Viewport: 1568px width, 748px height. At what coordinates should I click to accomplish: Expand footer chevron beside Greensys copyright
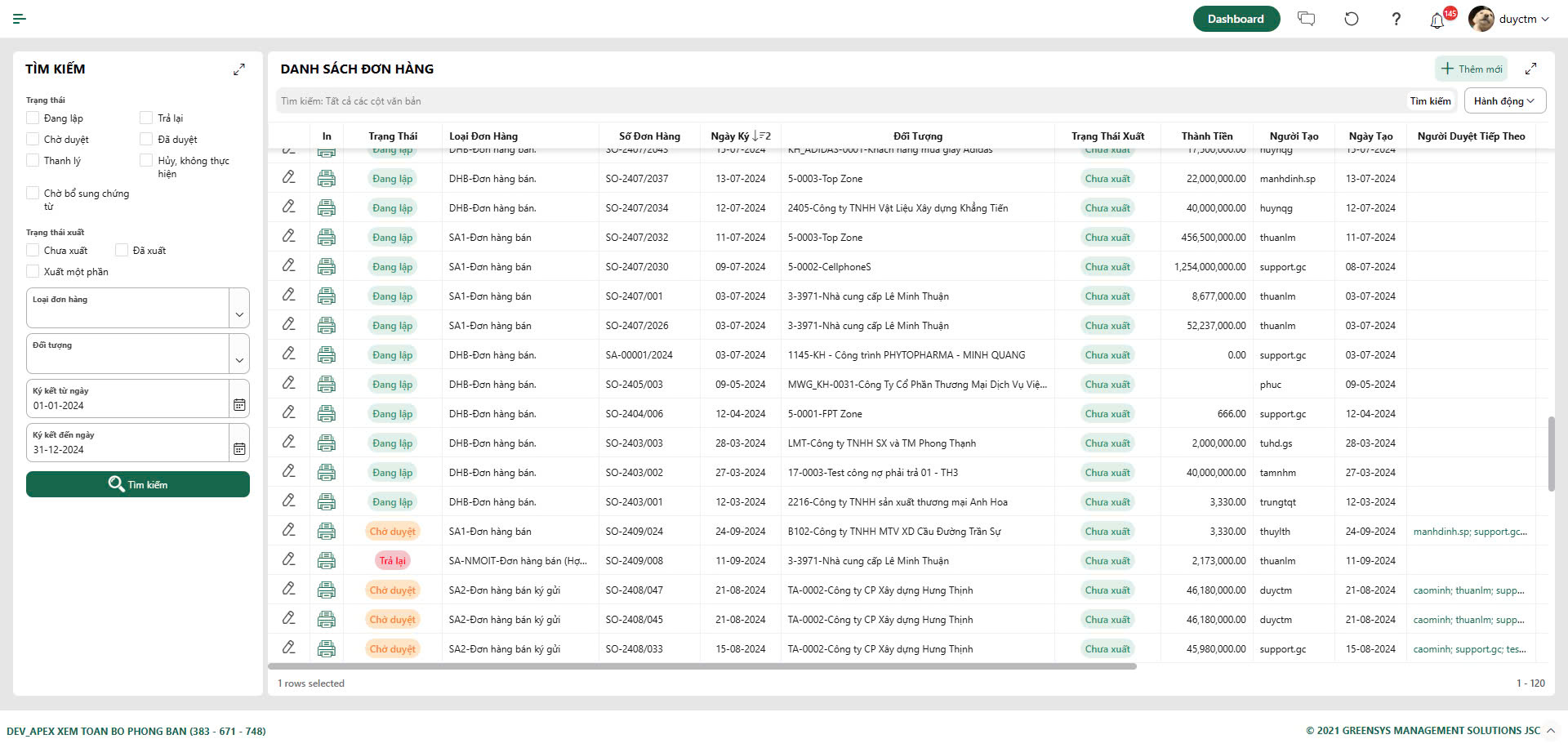tap(1551, 730)
